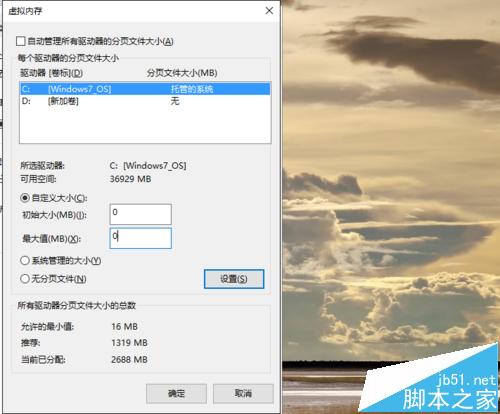Enable automatic paging file management checkbox

tap(21, 41)
